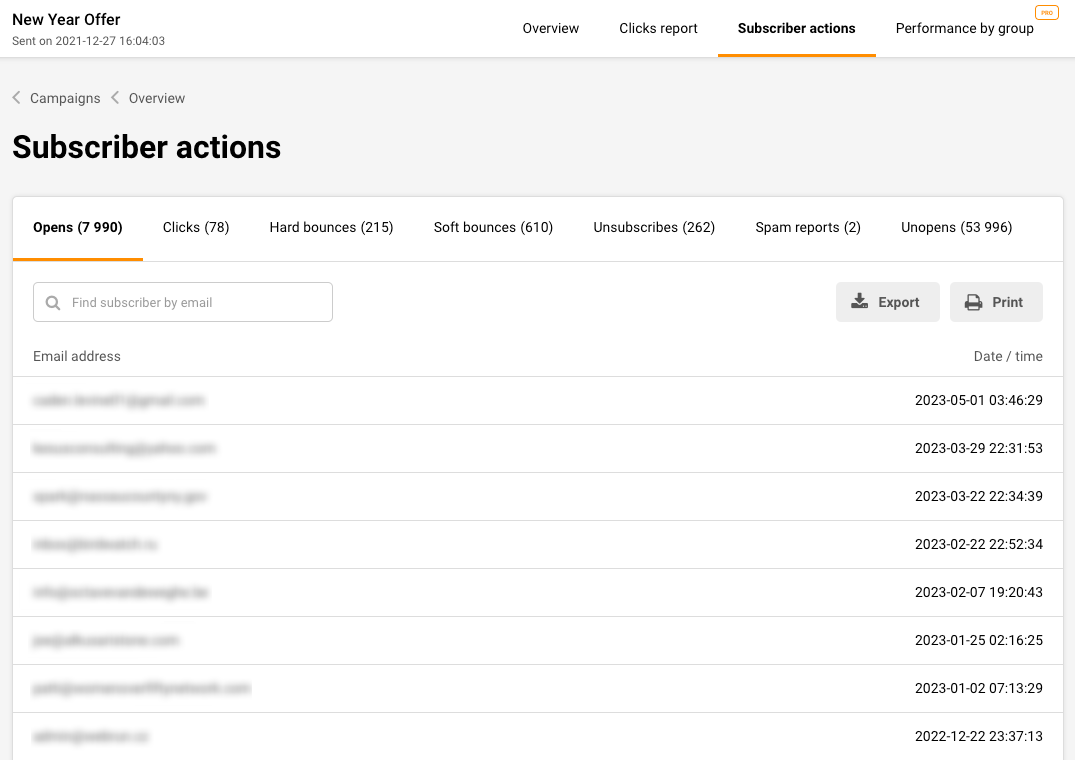This screenshot has width=1075, height=760.
Task: Click the chevron before Overview breadcrumb
Action: coord(115,98)
